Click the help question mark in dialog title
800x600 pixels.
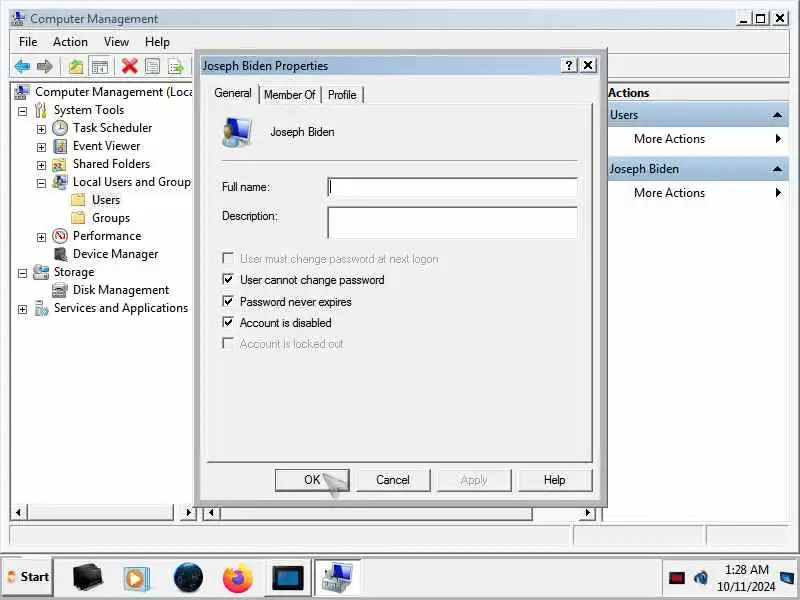569,65
